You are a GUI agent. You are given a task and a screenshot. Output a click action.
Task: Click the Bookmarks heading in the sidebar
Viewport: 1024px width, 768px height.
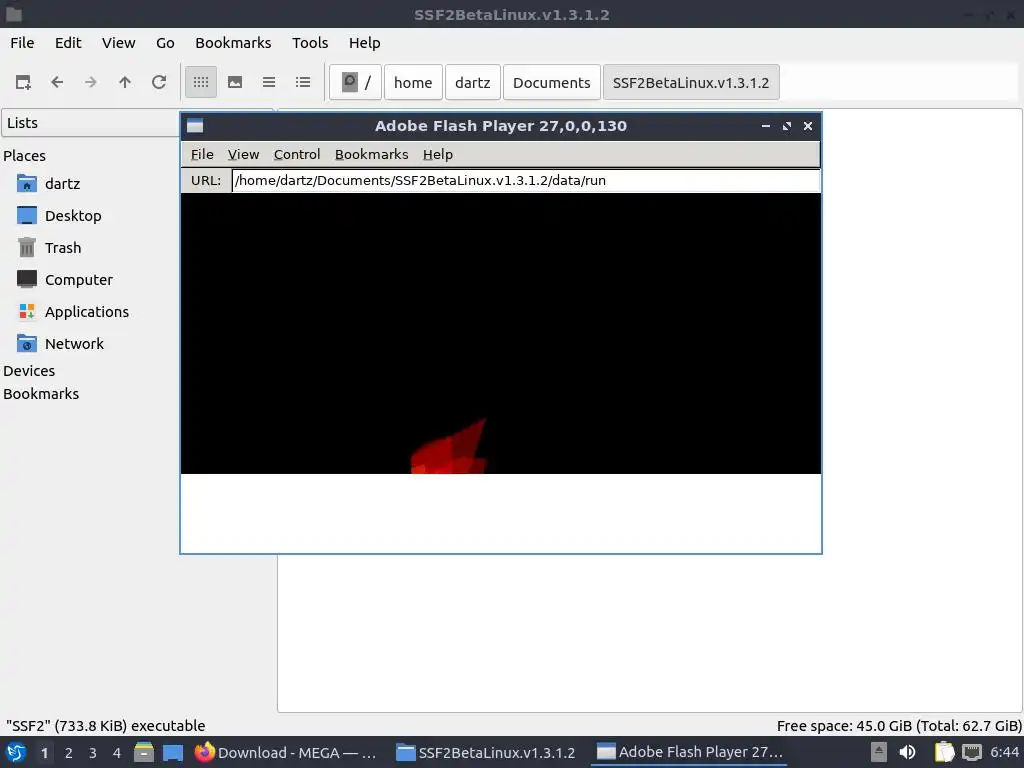40,394
